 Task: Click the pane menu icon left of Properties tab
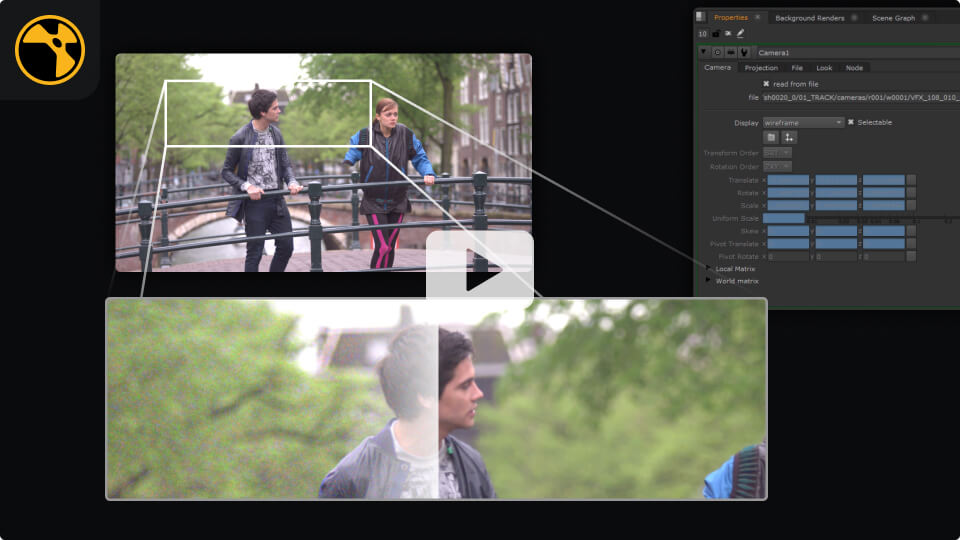click(701, 17)
